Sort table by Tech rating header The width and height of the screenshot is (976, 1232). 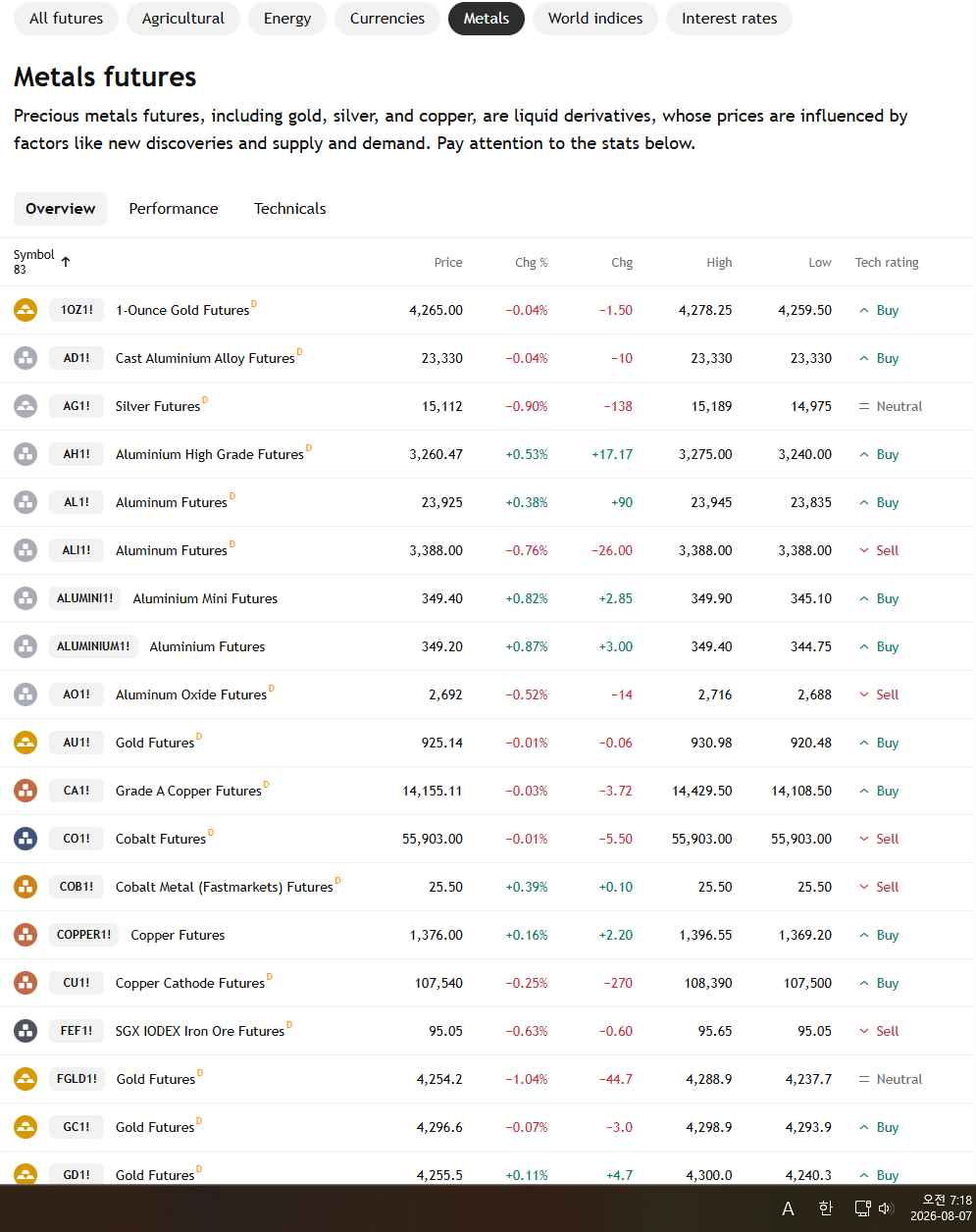click(887, 263)
